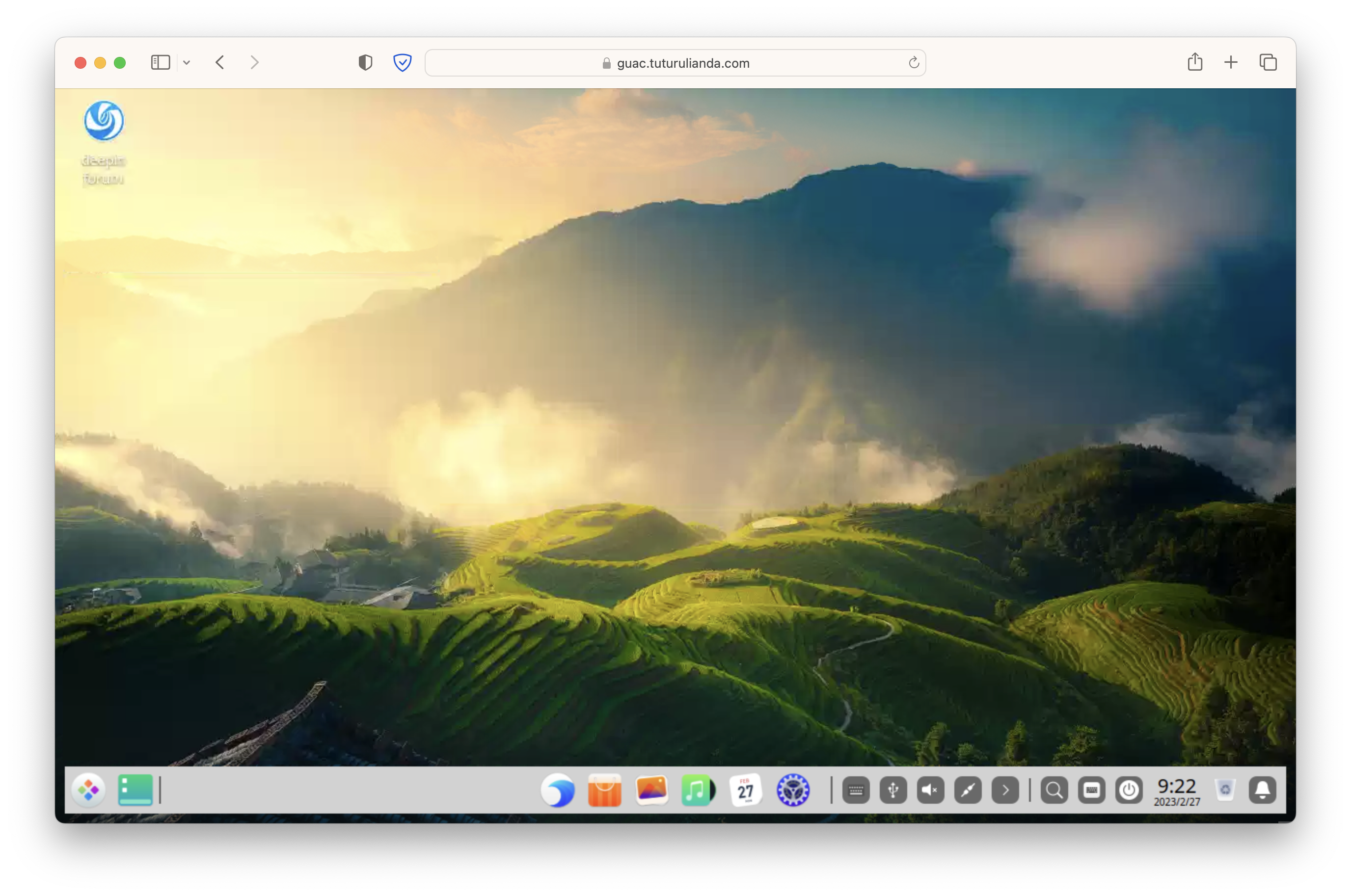
Task: Click the keyboard layout tray icon
Action: point(856,791)
